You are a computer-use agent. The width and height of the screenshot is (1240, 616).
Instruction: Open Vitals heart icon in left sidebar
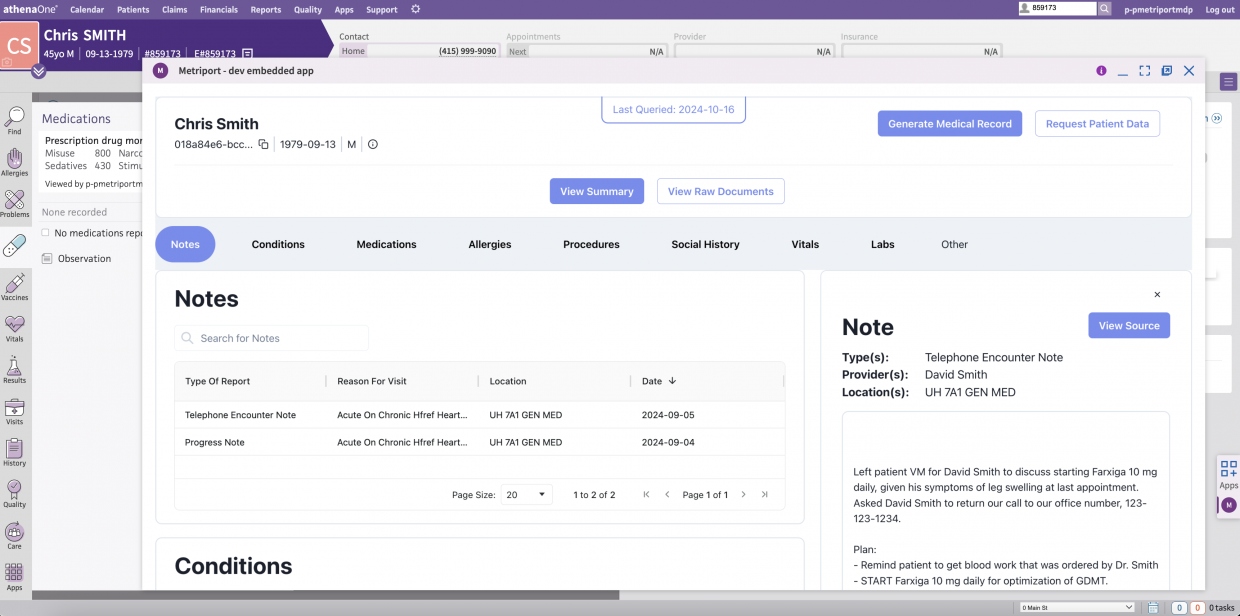14,329
